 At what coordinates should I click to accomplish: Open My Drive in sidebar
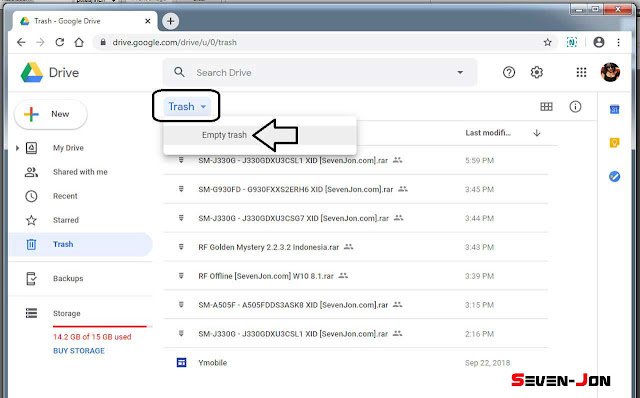coord(68,148)
